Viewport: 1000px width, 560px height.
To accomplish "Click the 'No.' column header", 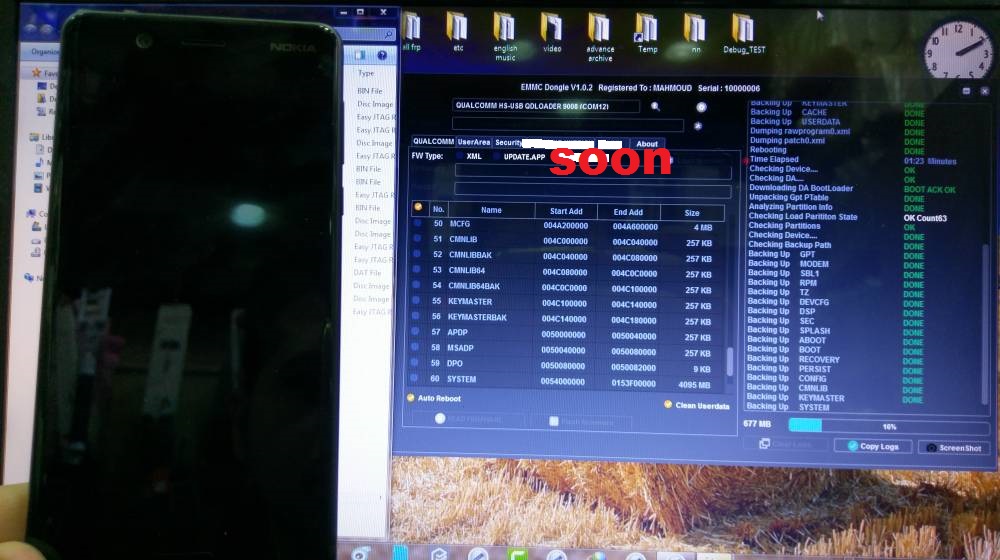I will coord(438,209).
